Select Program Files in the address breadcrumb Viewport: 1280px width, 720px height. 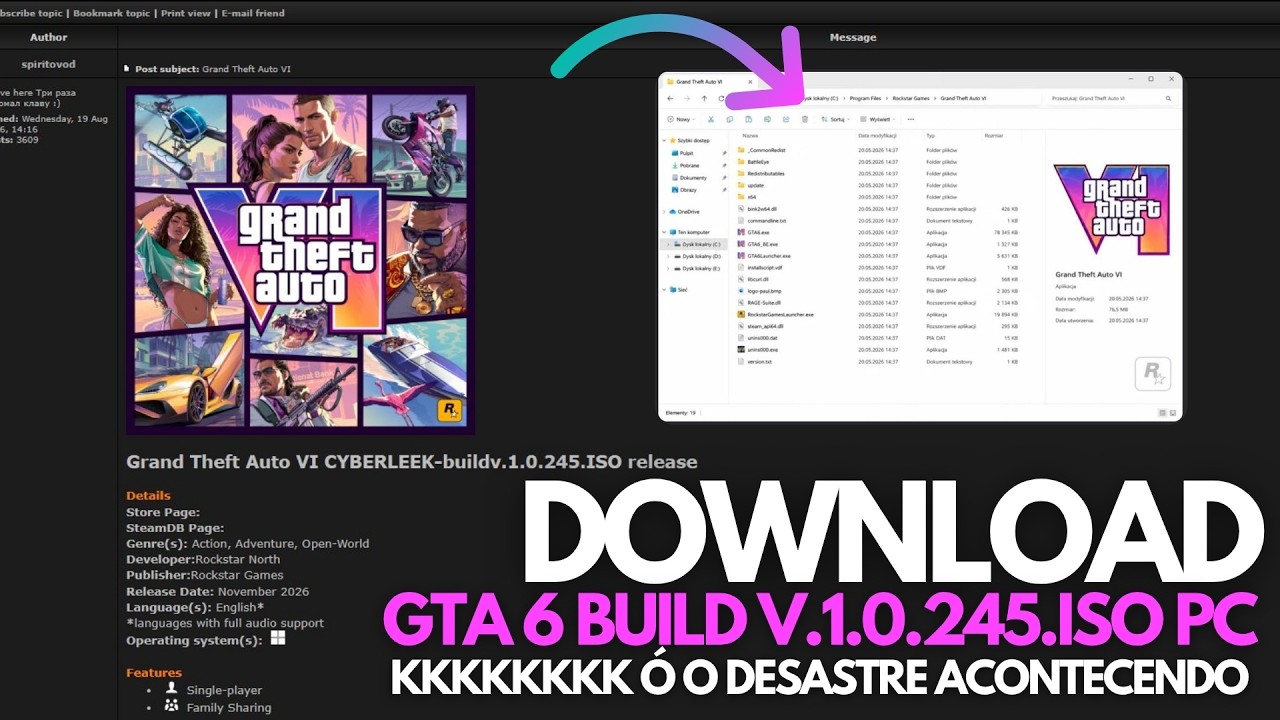pyautogui.click(x=866, y=99)
